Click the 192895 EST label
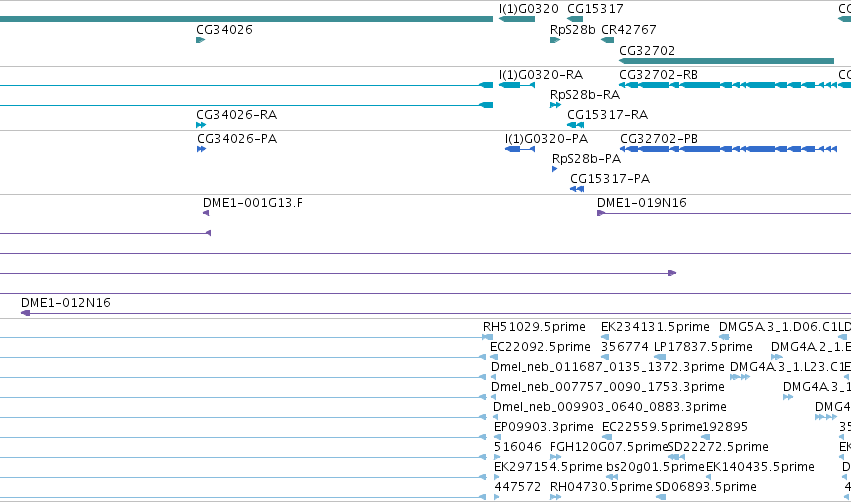The width and height of the screenshot is (851, 502). coord(725,427)
